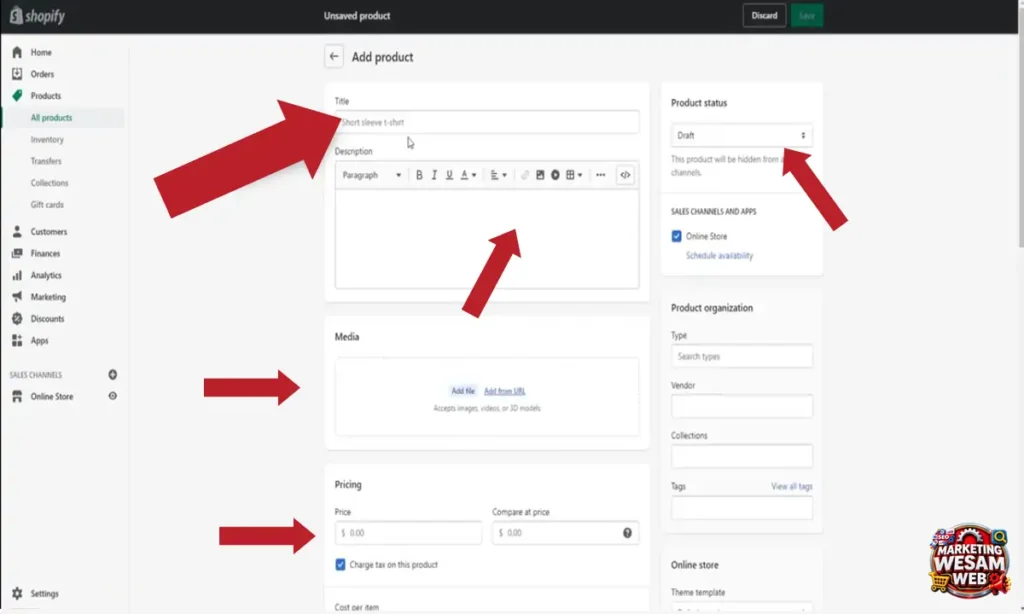Focus the product Title field
1024x614 pixels.
click(x=487, y=122)
